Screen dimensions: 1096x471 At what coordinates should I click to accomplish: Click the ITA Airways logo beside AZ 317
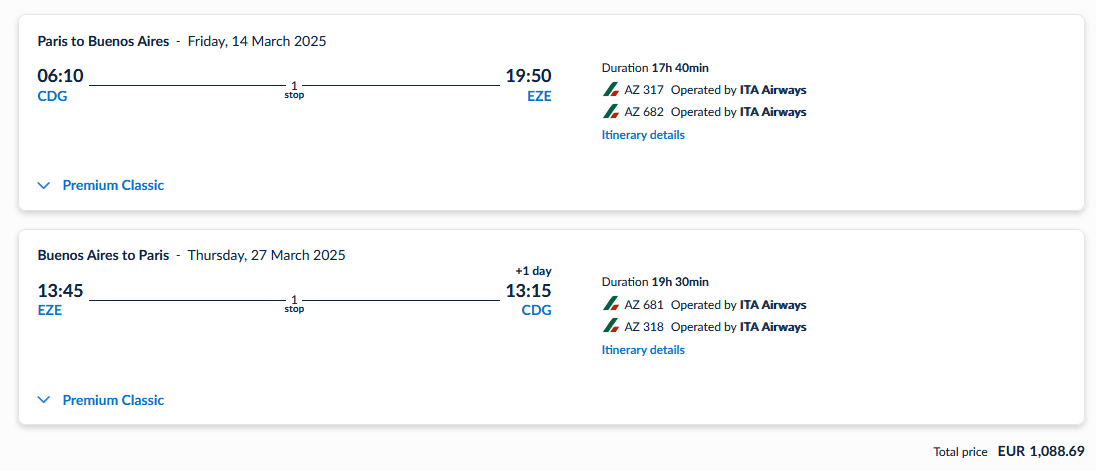[x=611, y=90]
